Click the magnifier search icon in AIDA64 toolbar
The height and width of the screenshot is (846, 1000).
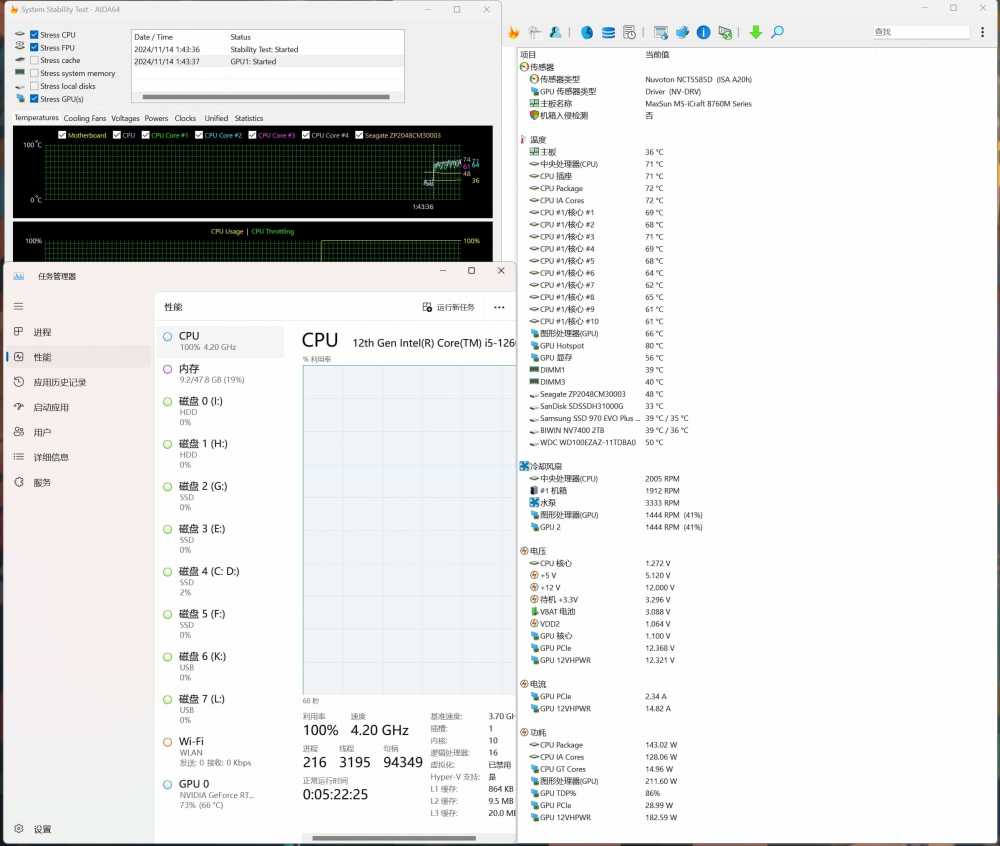tap(777, 33)
